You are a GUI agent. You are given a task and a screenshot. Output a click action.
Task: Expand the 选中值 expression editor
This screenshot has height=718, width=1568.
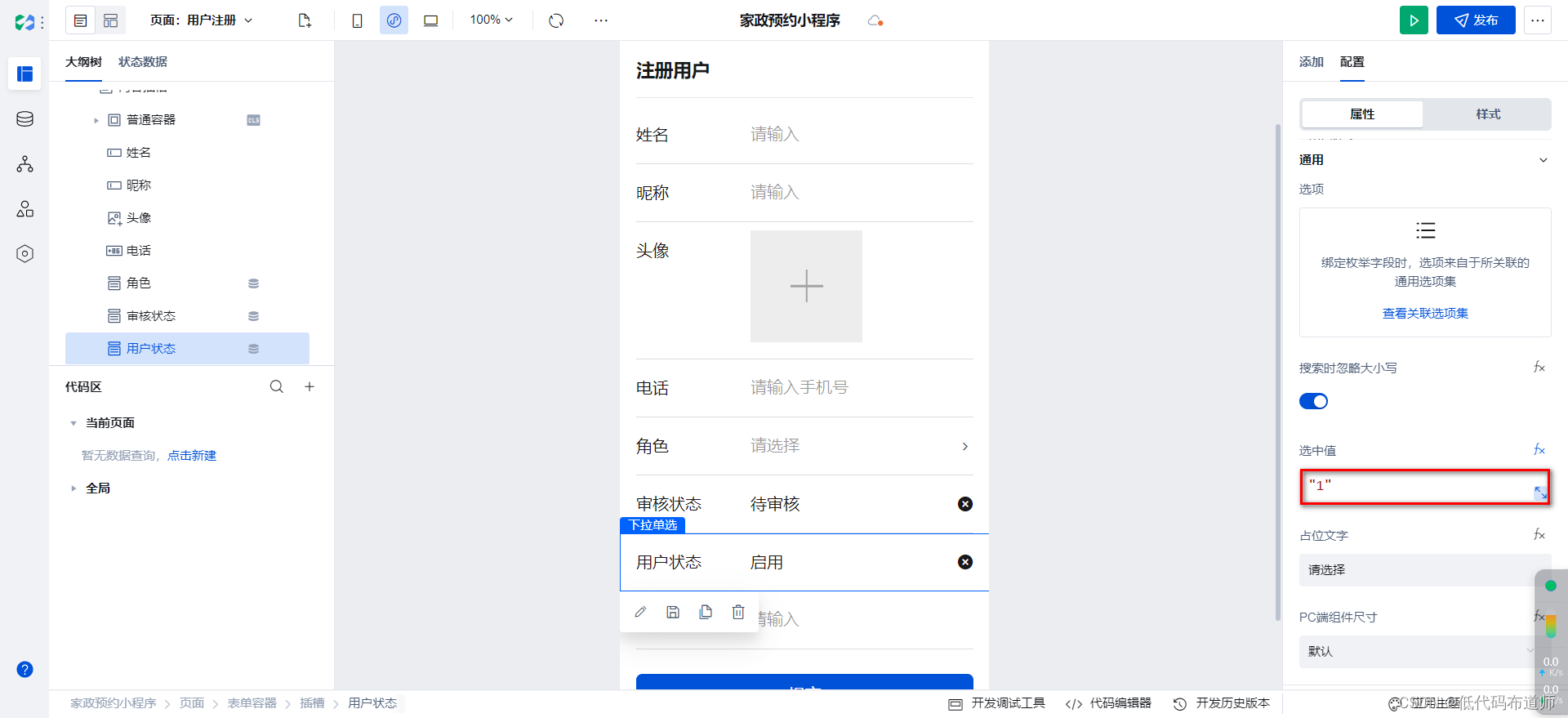click(1540, 493)
